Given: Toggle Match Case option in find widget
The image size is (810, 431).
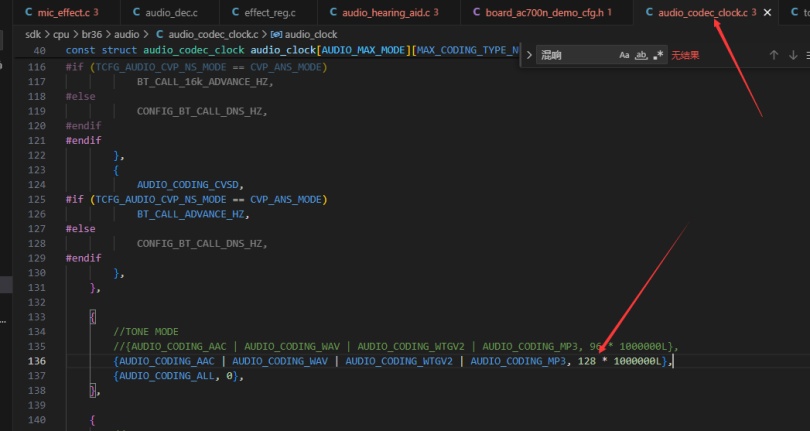Looking at the screenshot, I should coord(624,55).
